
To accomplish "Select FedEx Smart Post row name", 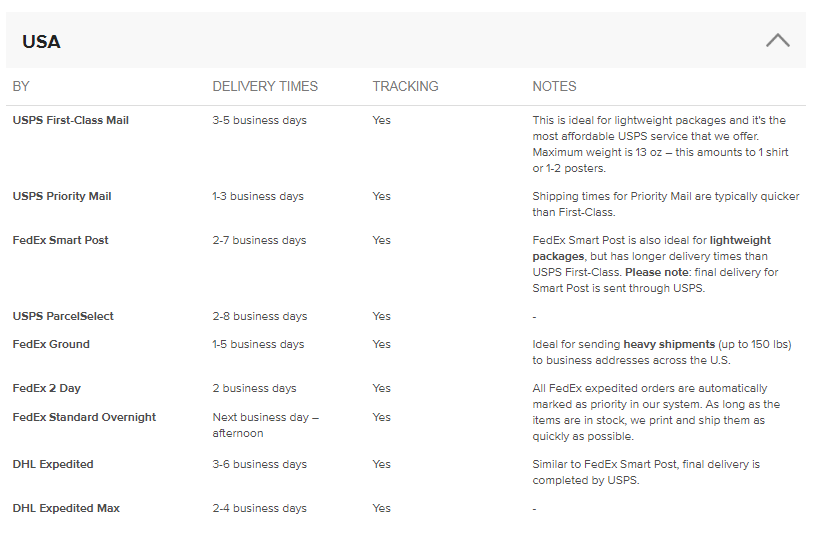I will [x=60, y=240].
